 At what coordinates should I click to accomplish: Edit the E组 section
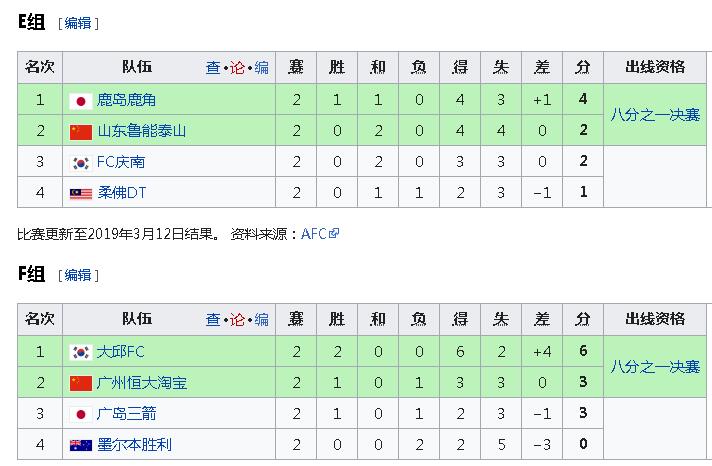click(x=78, y=23)
